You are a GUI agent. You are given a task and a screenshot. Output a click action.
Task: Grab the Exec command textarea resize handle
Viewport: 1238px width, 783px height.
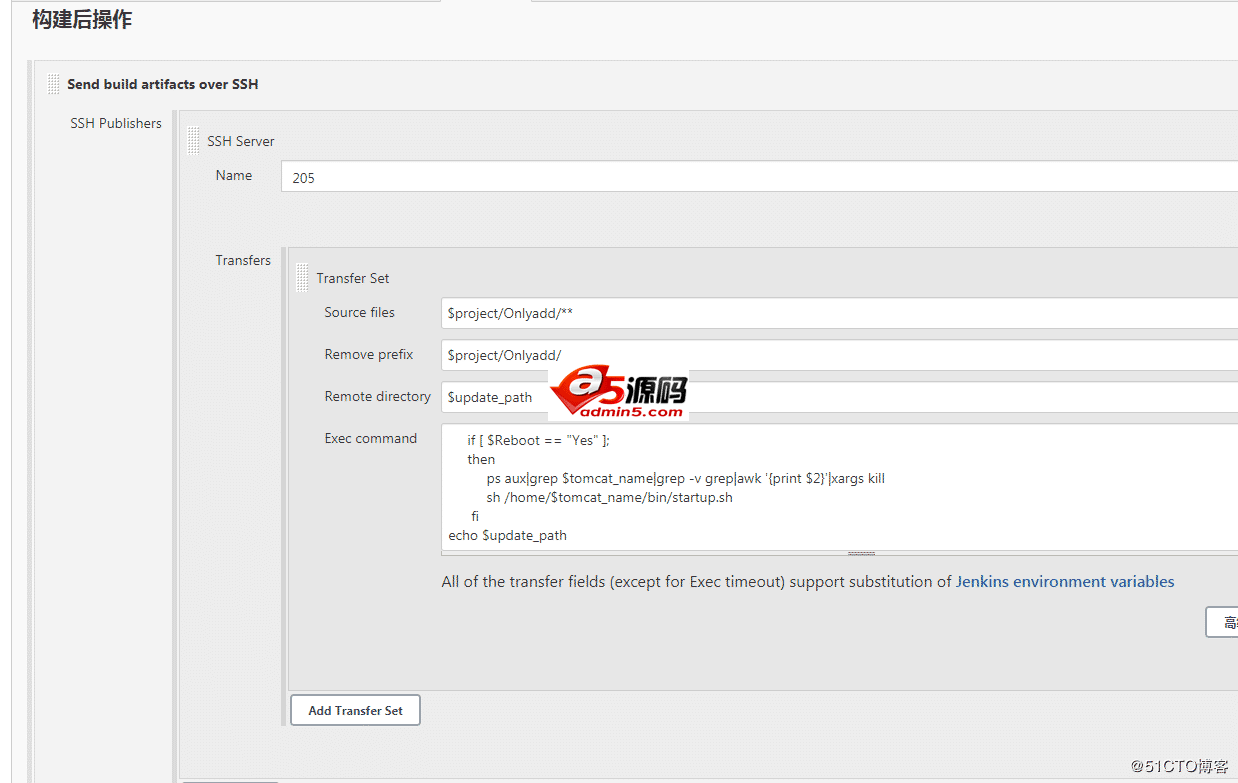(861, 553)
